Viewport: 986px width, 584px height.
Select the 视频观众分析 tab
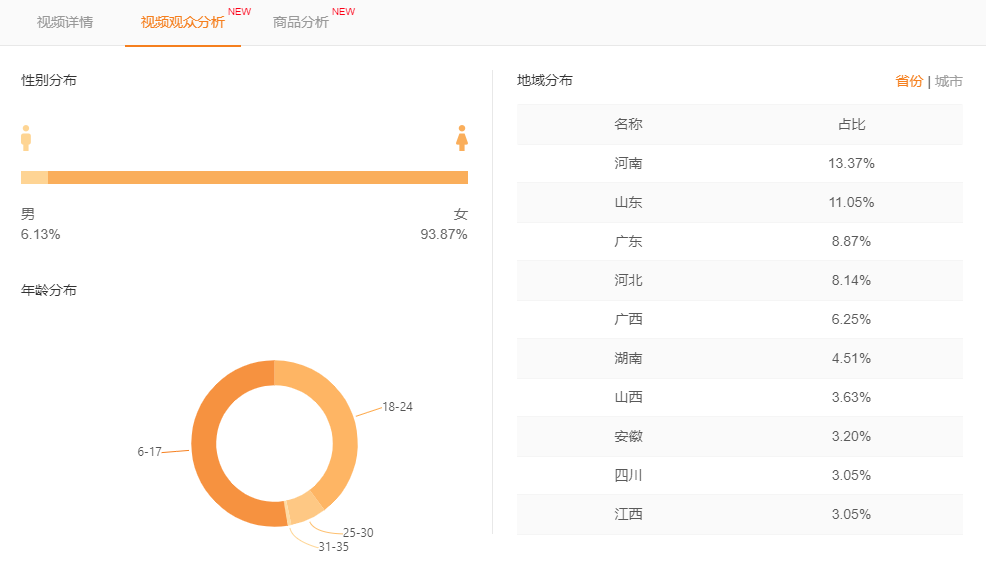click(183, 22)
